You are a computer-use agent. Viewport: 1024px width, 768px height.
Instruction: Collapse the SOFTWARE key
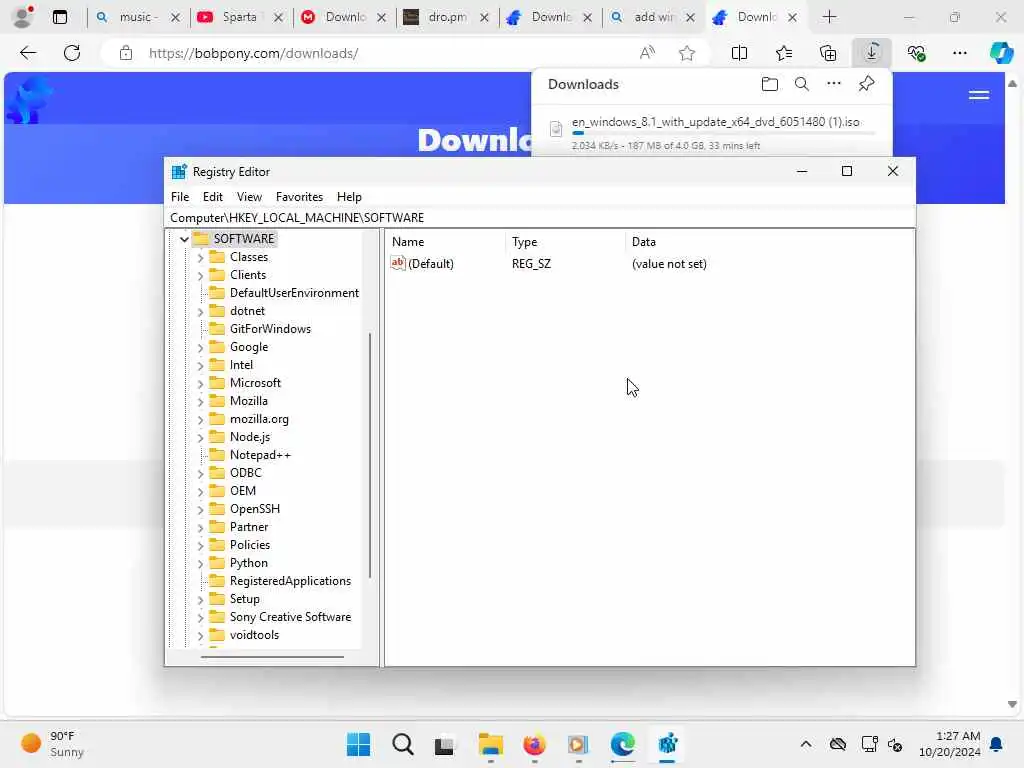184,239
